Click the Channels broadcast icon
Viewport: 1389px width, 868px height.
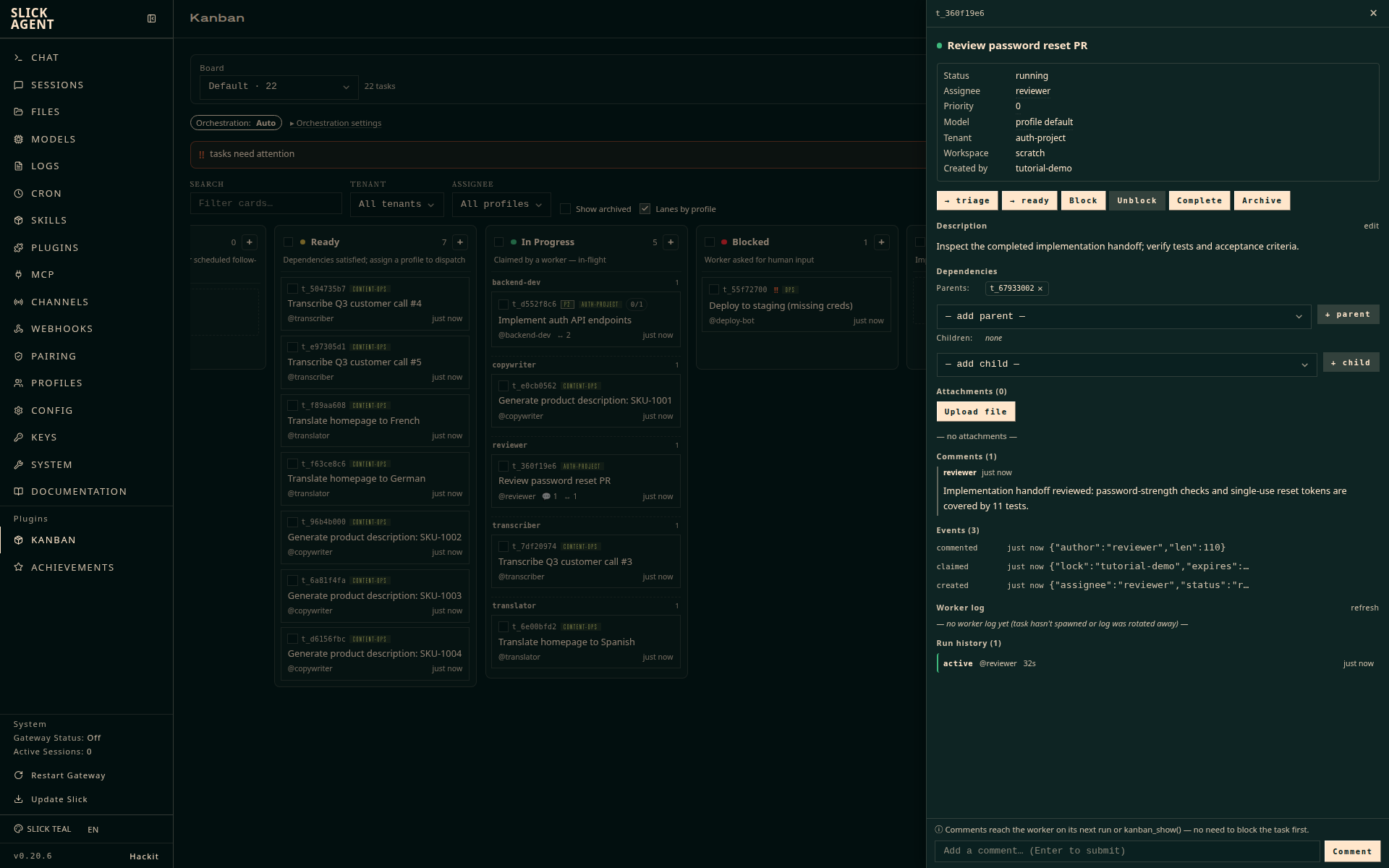coord(19,302)
